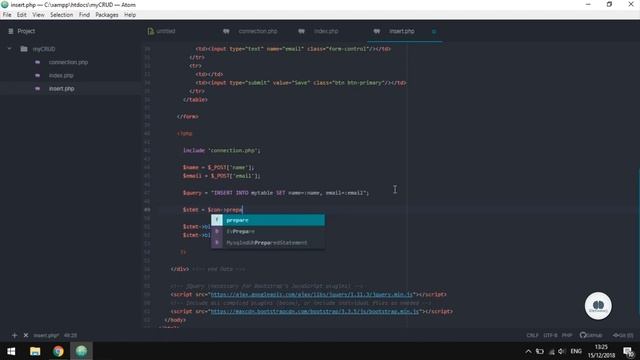This screenshot has width=640, height=360.
Task: Click the screen recorder floating badge
Action: click(598, 306)
